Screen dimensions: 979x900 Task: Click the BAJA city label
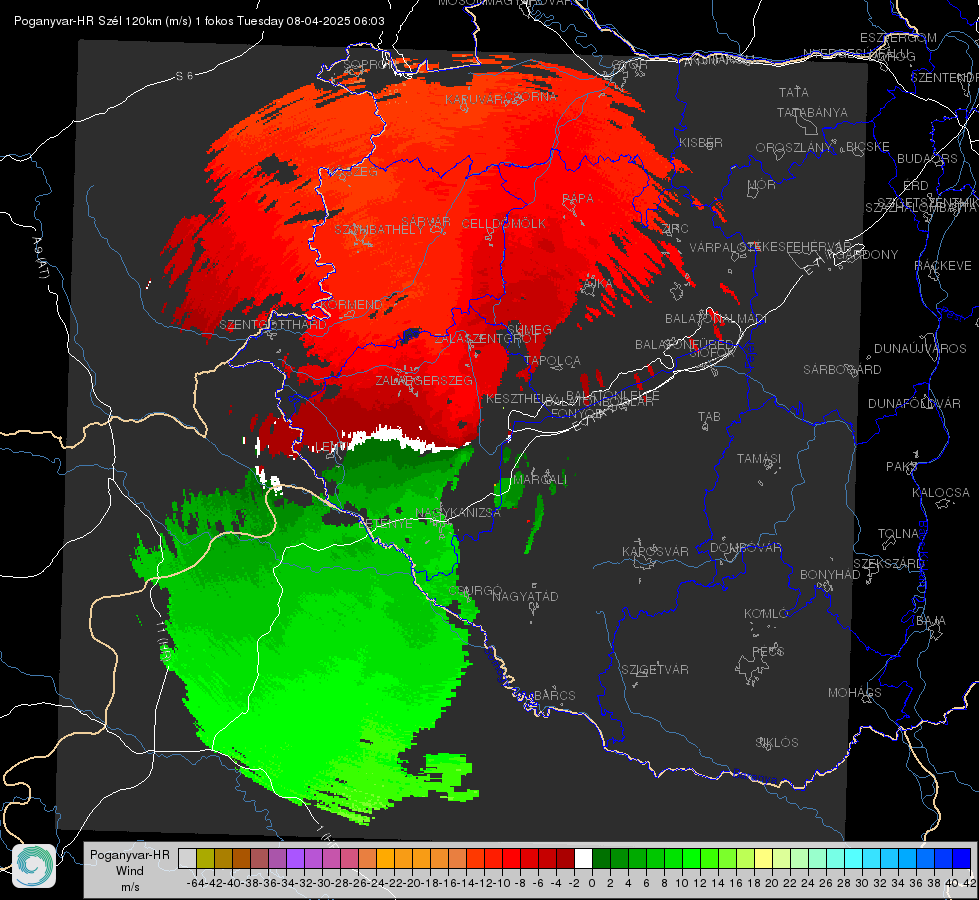931,621
